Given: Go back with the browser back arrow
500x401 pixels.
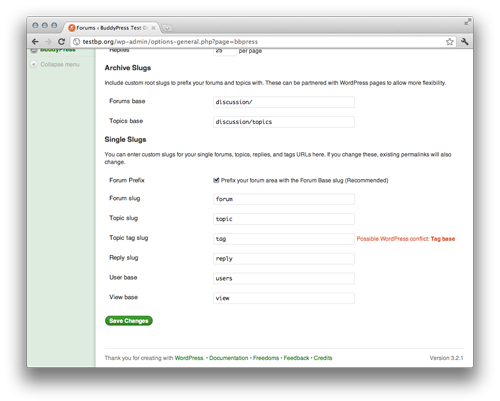Looking at the screenshot, I should point(35,42).
